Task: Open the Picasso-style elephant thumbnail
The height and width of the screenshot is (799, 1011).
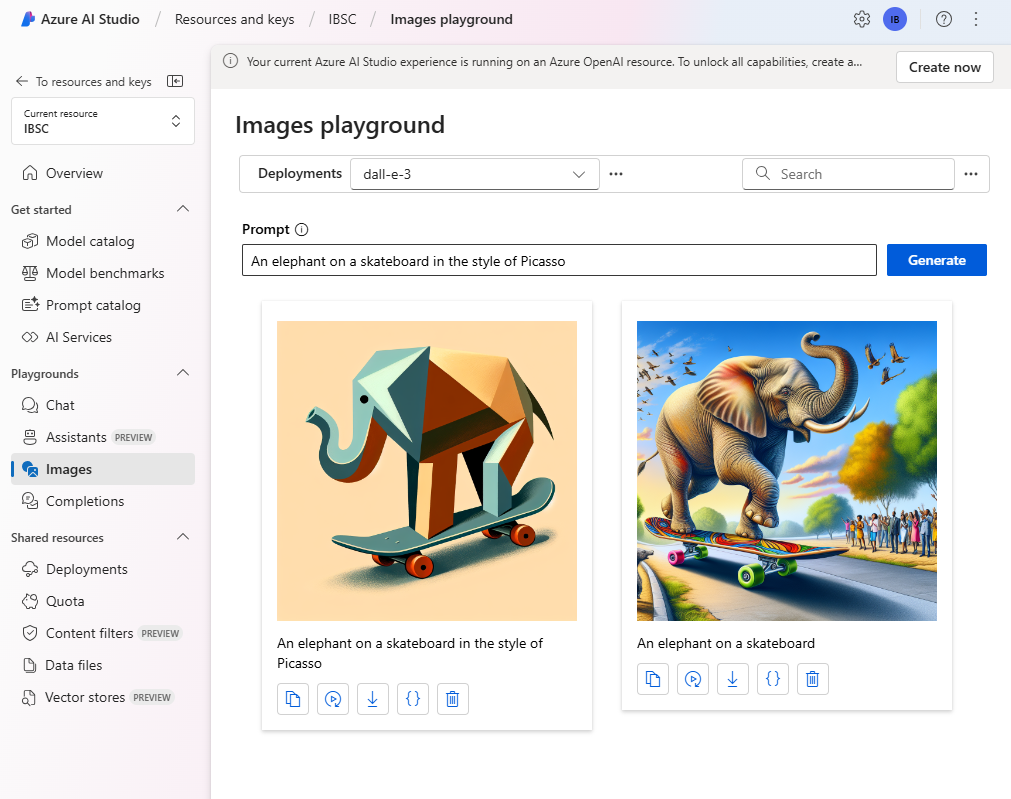Action: click(x=427, y=471)
